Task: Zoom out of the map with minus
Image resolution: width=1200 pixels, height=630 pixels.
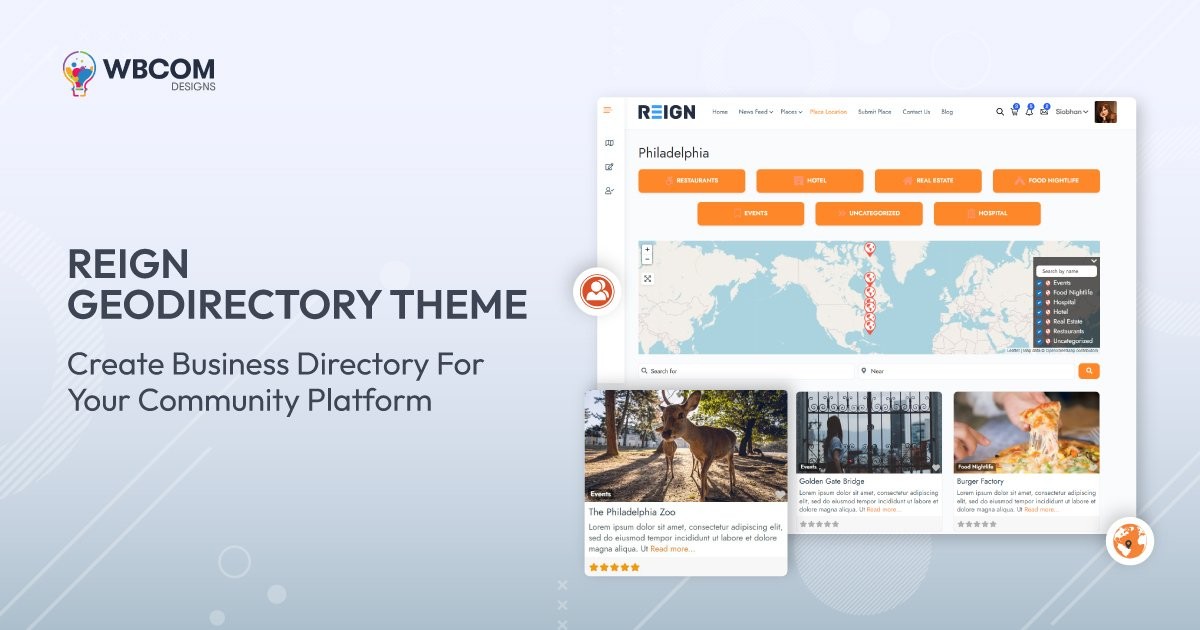Action: [647, 259]
